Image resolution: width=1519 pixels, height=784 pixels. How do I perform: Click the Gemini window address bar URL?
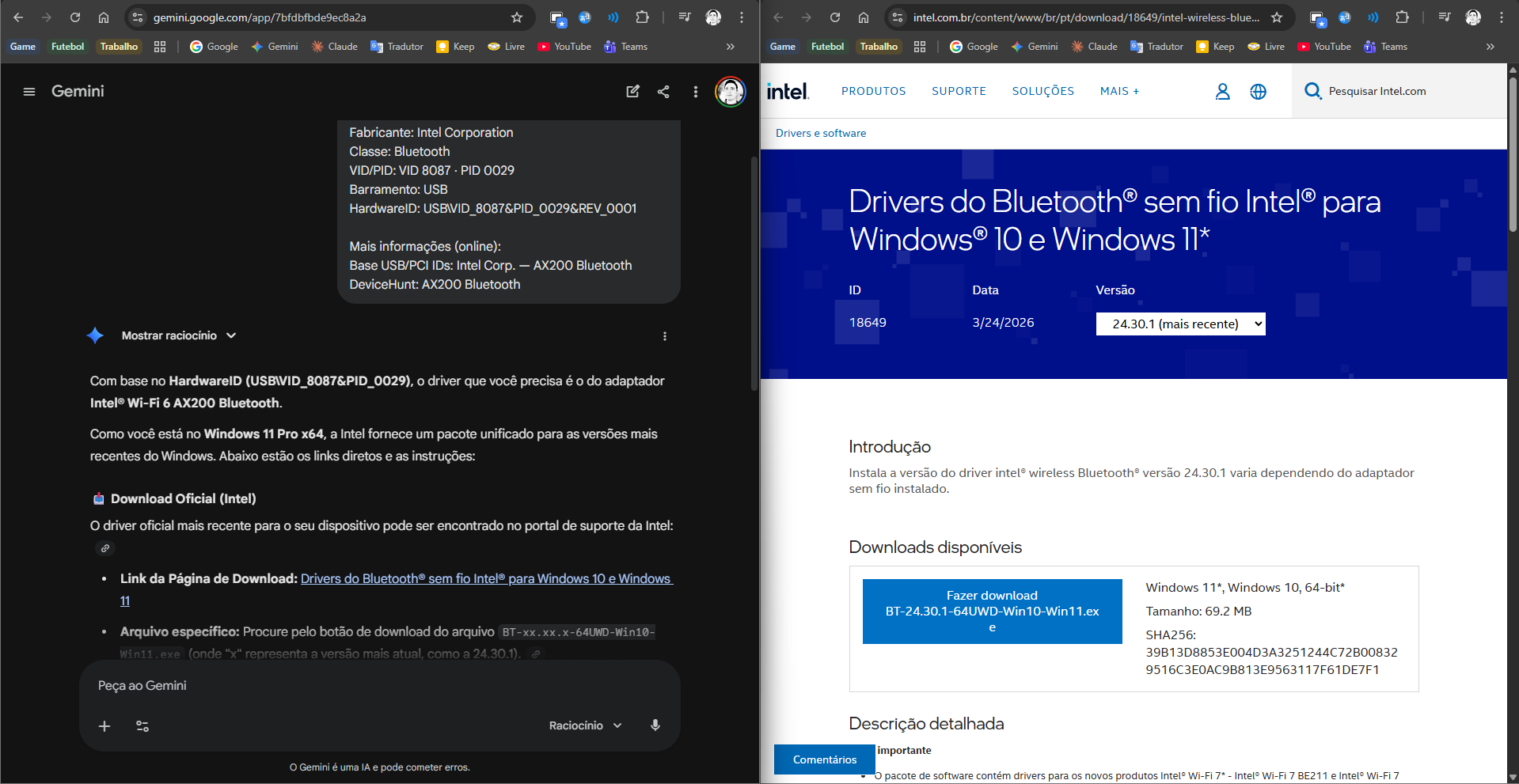260,17
